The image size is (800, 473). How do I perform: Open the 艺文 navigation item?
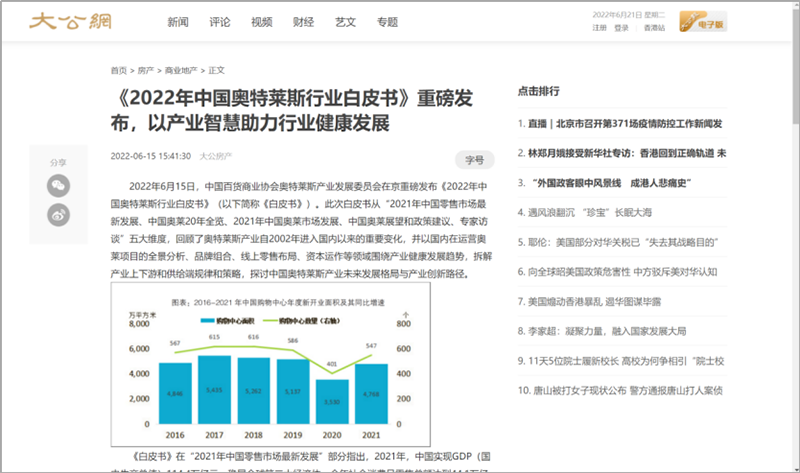346,22
